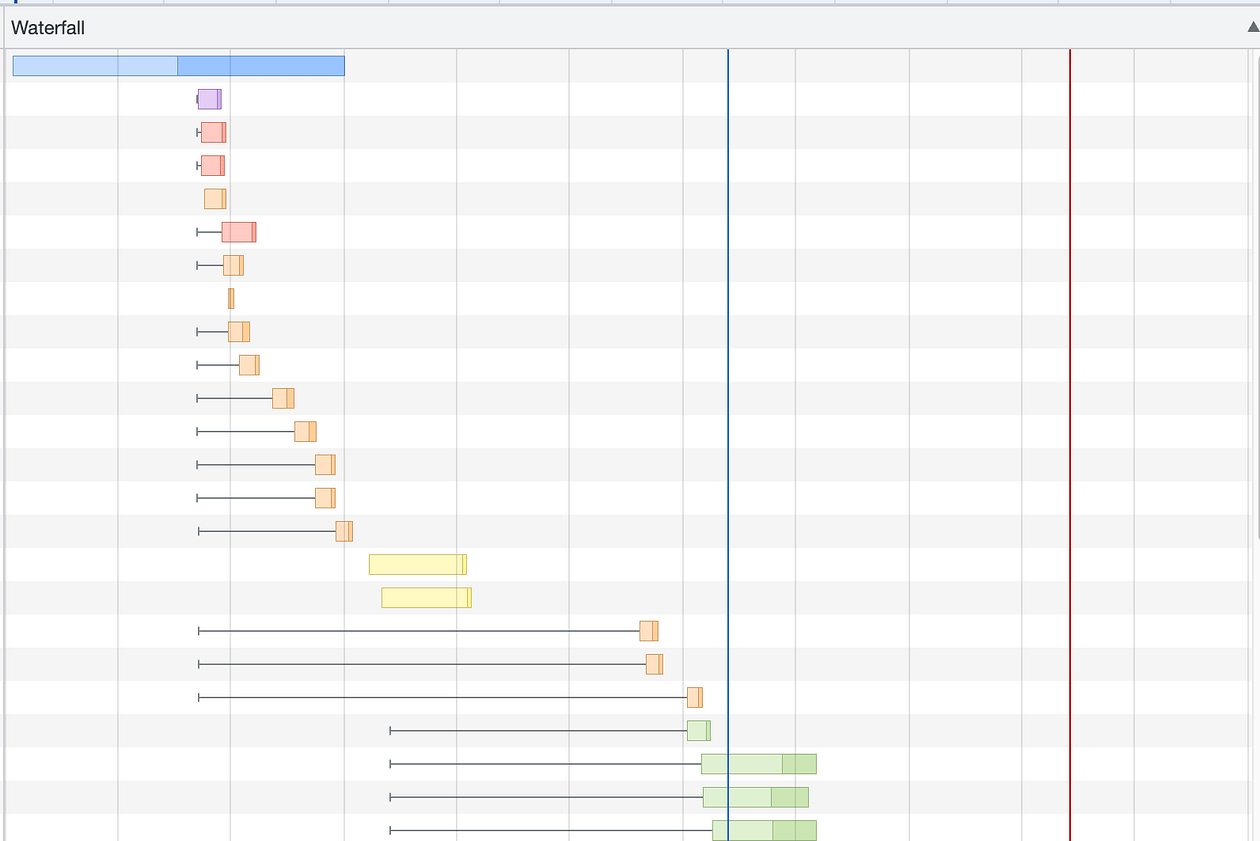Image resolution: width=1260 pixels, height=841 pixels.
Task: Click the dark green segment of the bottom bar
Action: click(795, 830)
